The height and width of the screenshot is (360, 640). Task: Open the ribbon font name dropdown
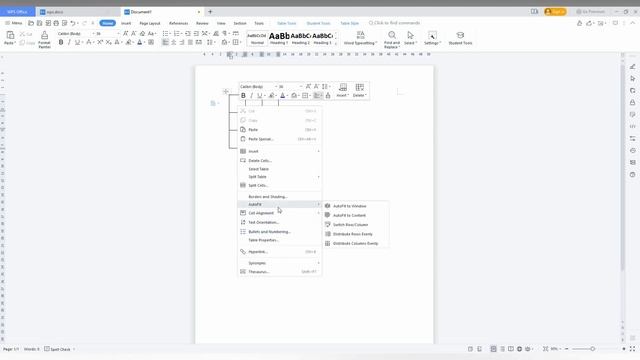pyautogui.click(x=93, y=33)
